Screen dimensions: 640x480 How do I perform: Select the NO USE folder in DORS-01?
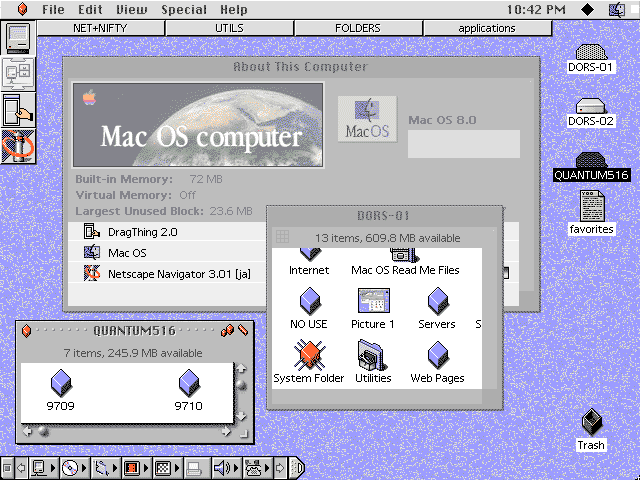click(309, 308)
